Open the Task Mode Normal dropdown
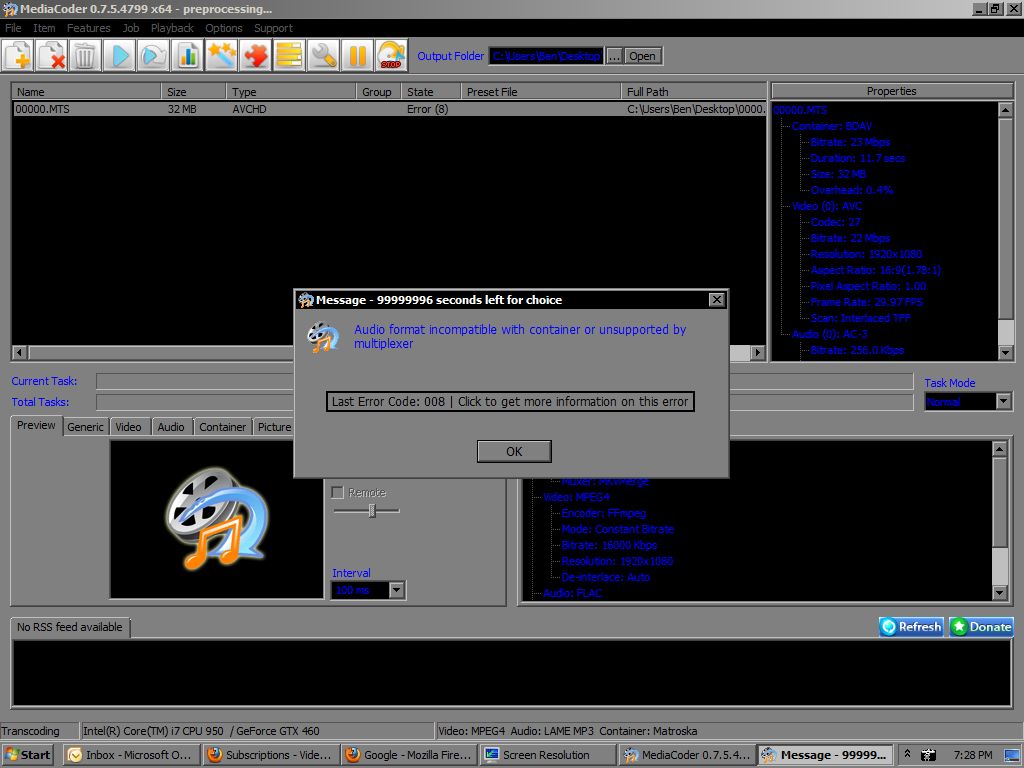Image resolution: width=1024 pixels, height=768 pixels. (x=1004, y=402)
